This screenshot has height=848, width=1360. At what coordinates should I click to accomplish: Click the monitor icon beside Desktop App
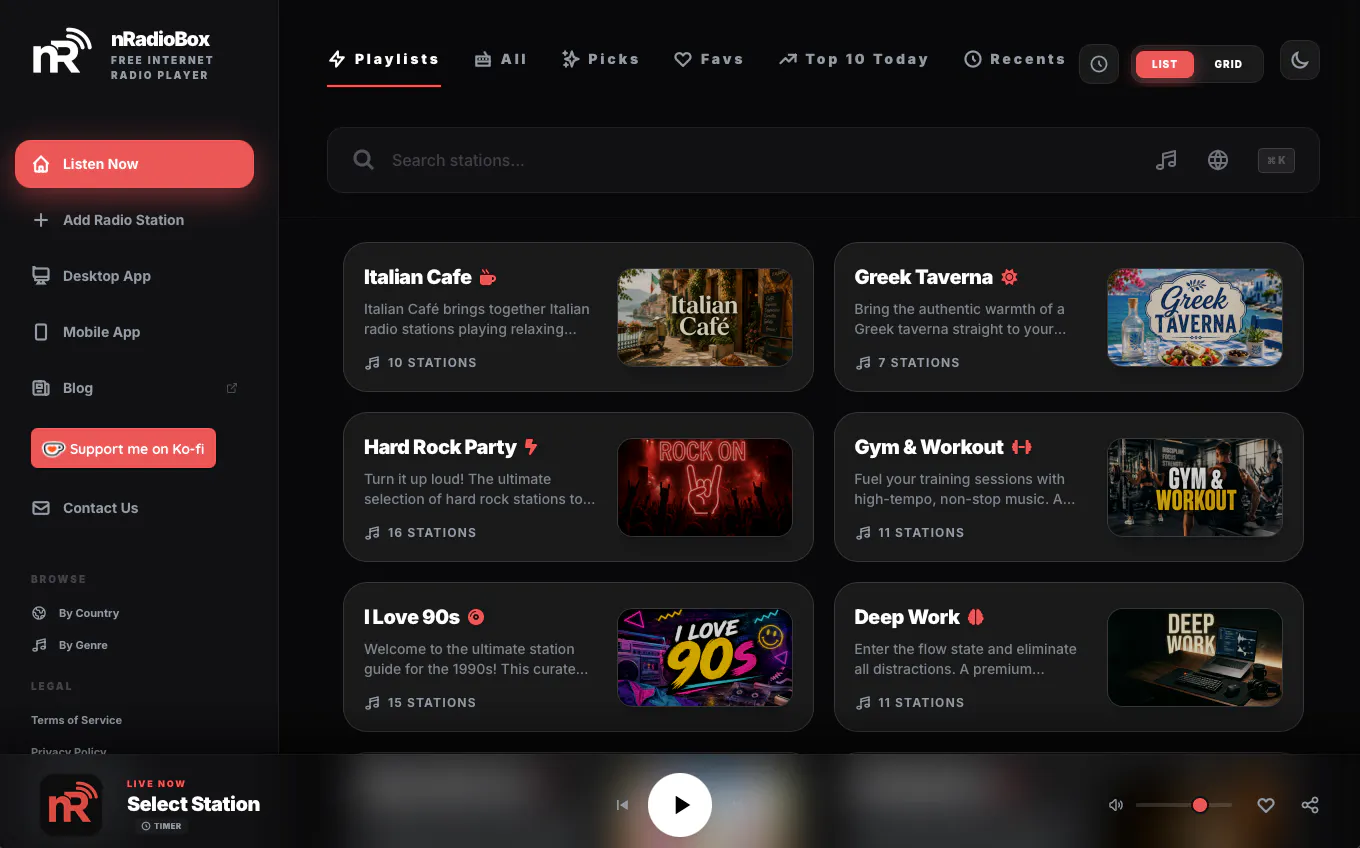(x=41, y=276)
